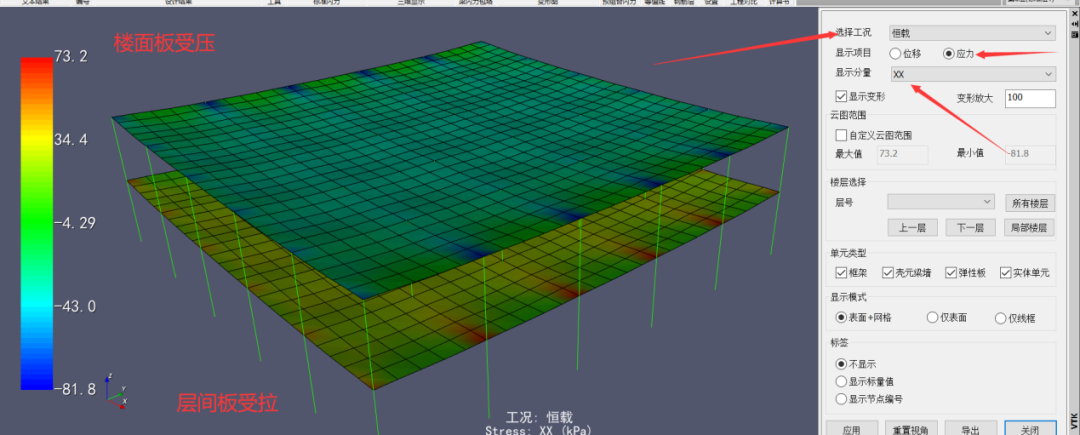
Task: Click the 显示模式 group label
Action: pyautogui.click(x=848, y=297)
